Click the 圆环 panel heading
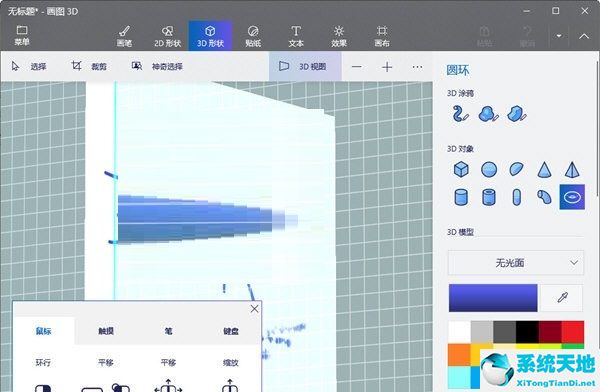 [x=458, y=70]
